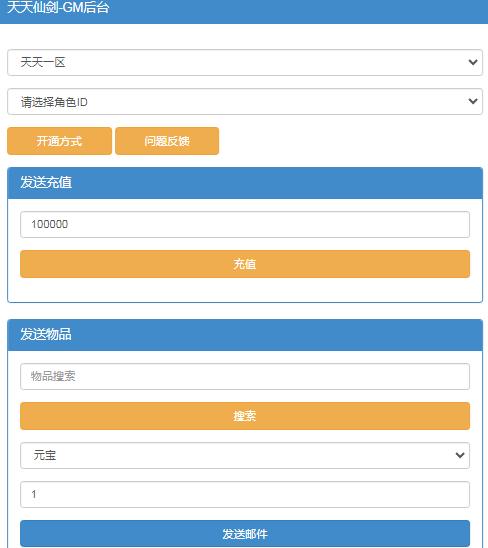Click the 发送物品 panel header
Image resolution: width=488 pixels, height=548 pixels.
coord(245,334)
